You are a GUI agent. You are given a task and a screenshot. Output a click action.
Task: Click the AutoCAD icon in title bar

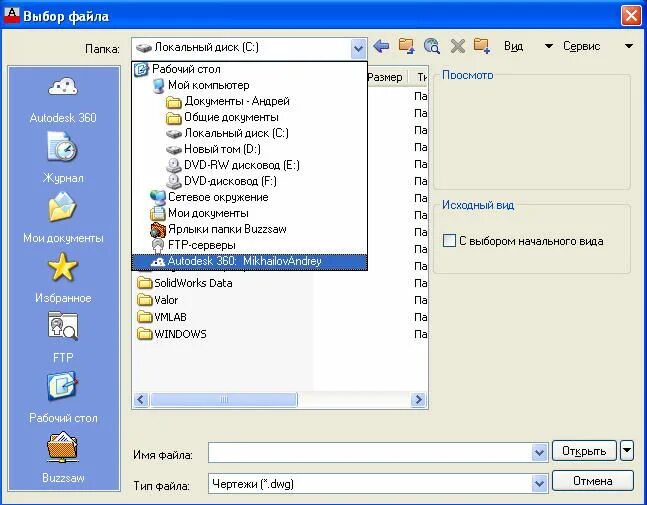12,15
